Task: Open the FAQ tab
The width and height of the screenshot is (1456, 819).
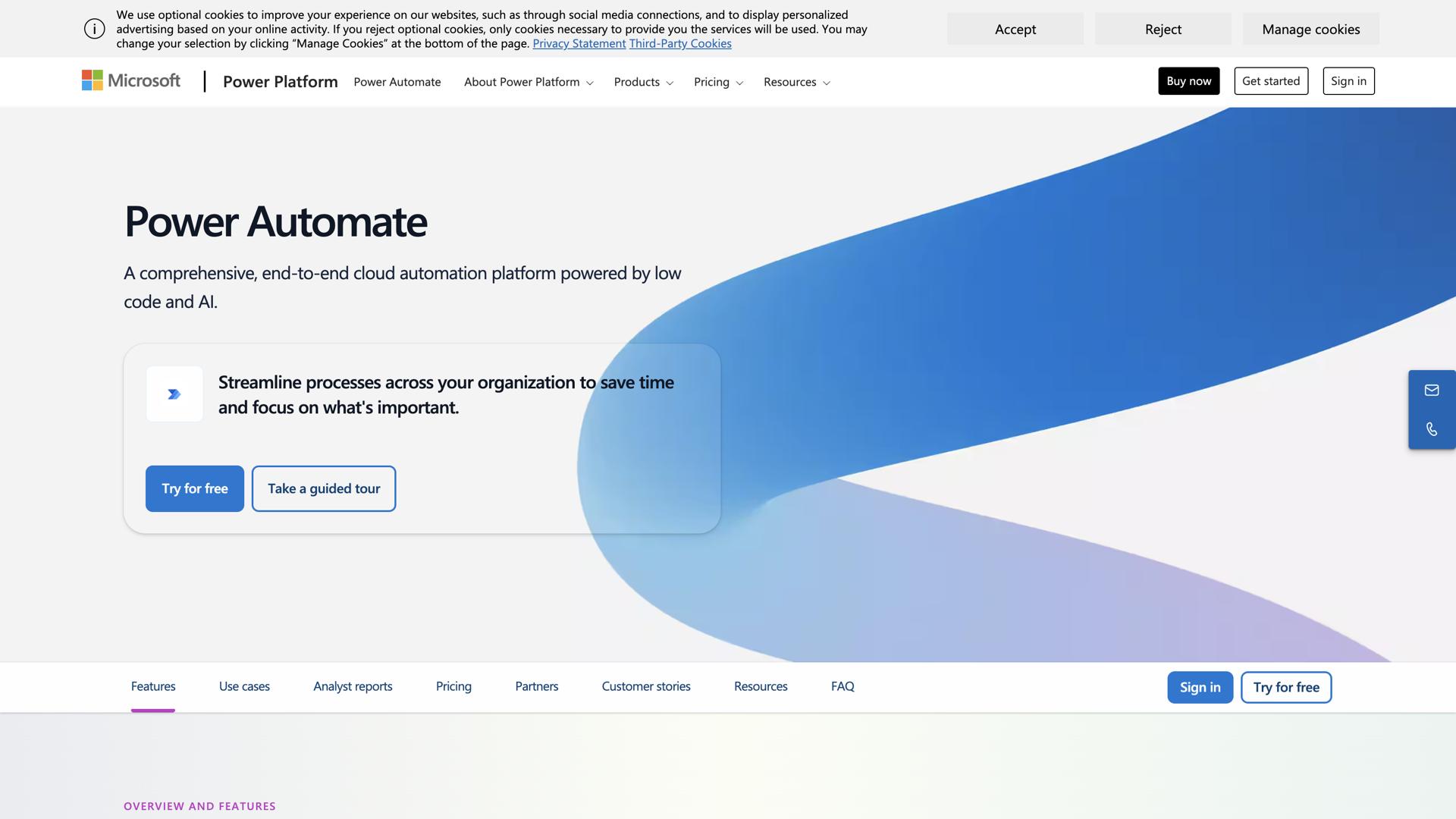Action: click(842, 686)
